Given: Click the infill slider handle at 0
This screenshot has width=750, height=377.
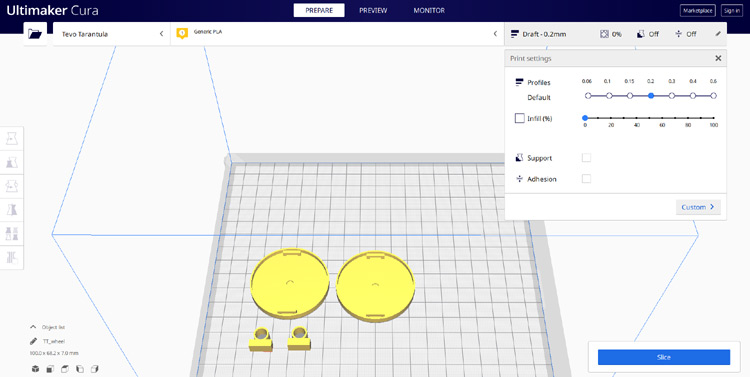Looking at the screenshot, I should pos(585,118).
